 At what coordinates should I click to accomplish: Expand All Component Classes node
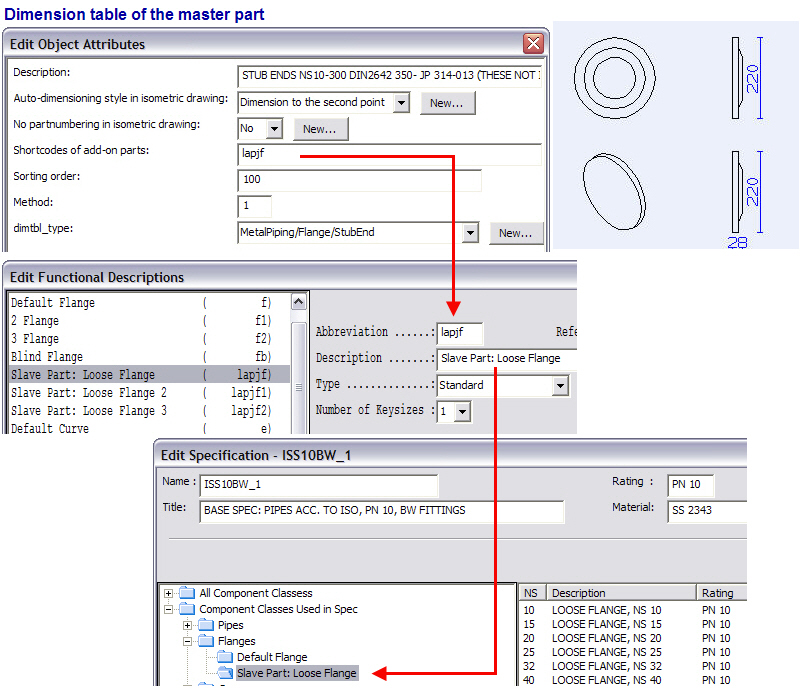point(168,593)
